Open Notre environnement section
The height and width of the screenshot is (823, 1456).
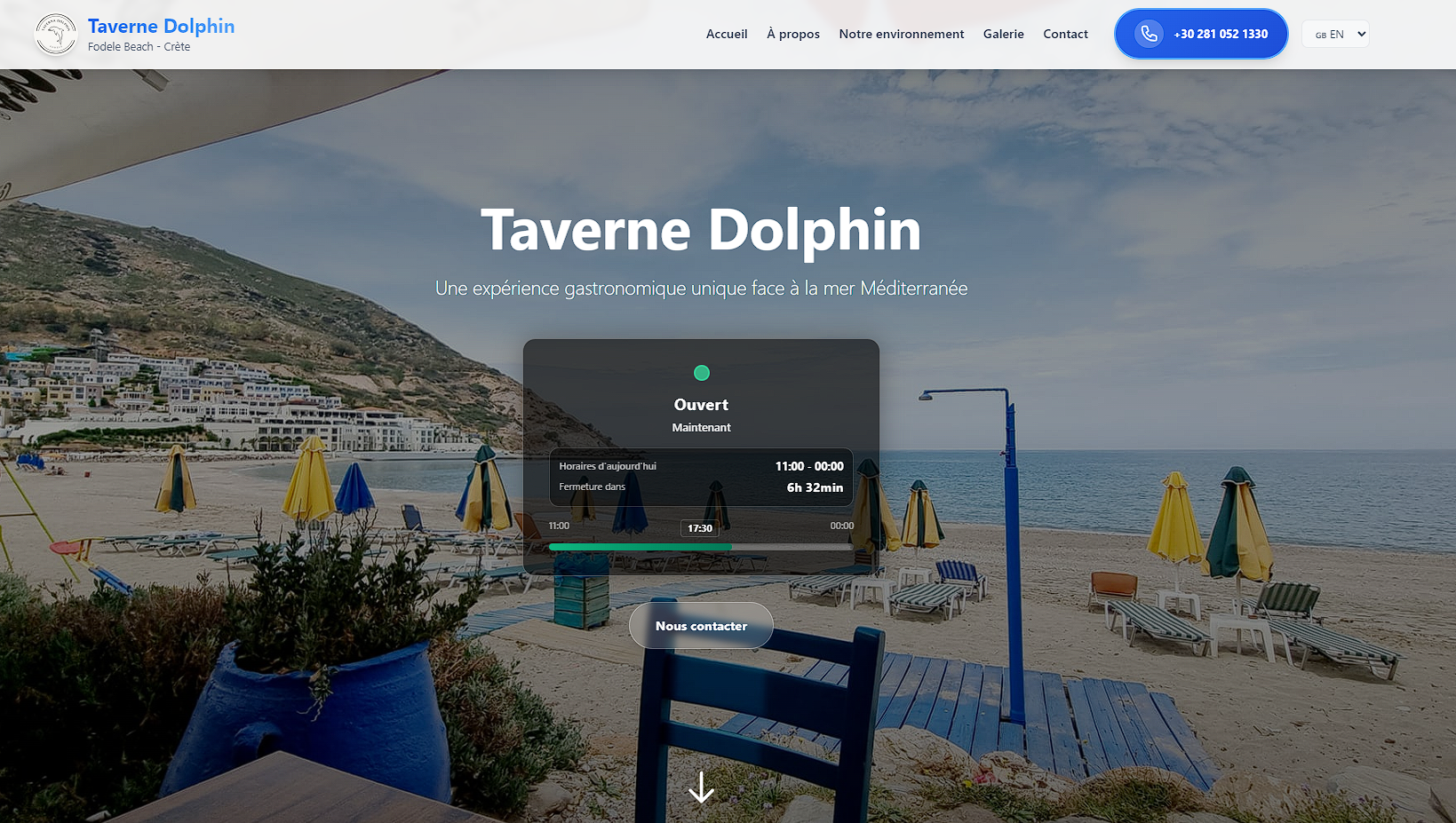pos(901,34)
